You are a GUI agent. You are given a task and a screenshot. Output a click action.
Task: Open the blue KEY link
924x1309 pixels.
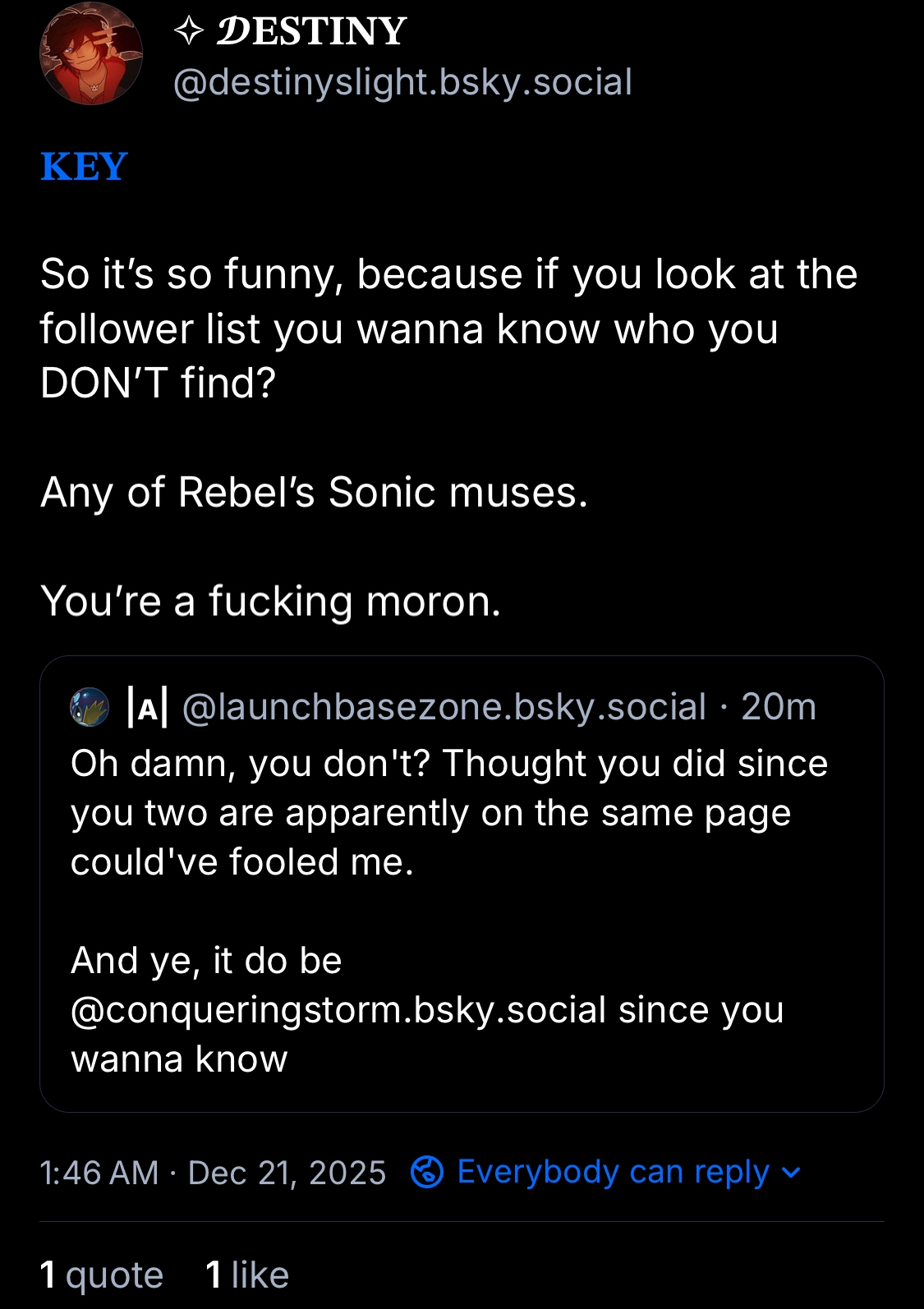coord(84,167)
